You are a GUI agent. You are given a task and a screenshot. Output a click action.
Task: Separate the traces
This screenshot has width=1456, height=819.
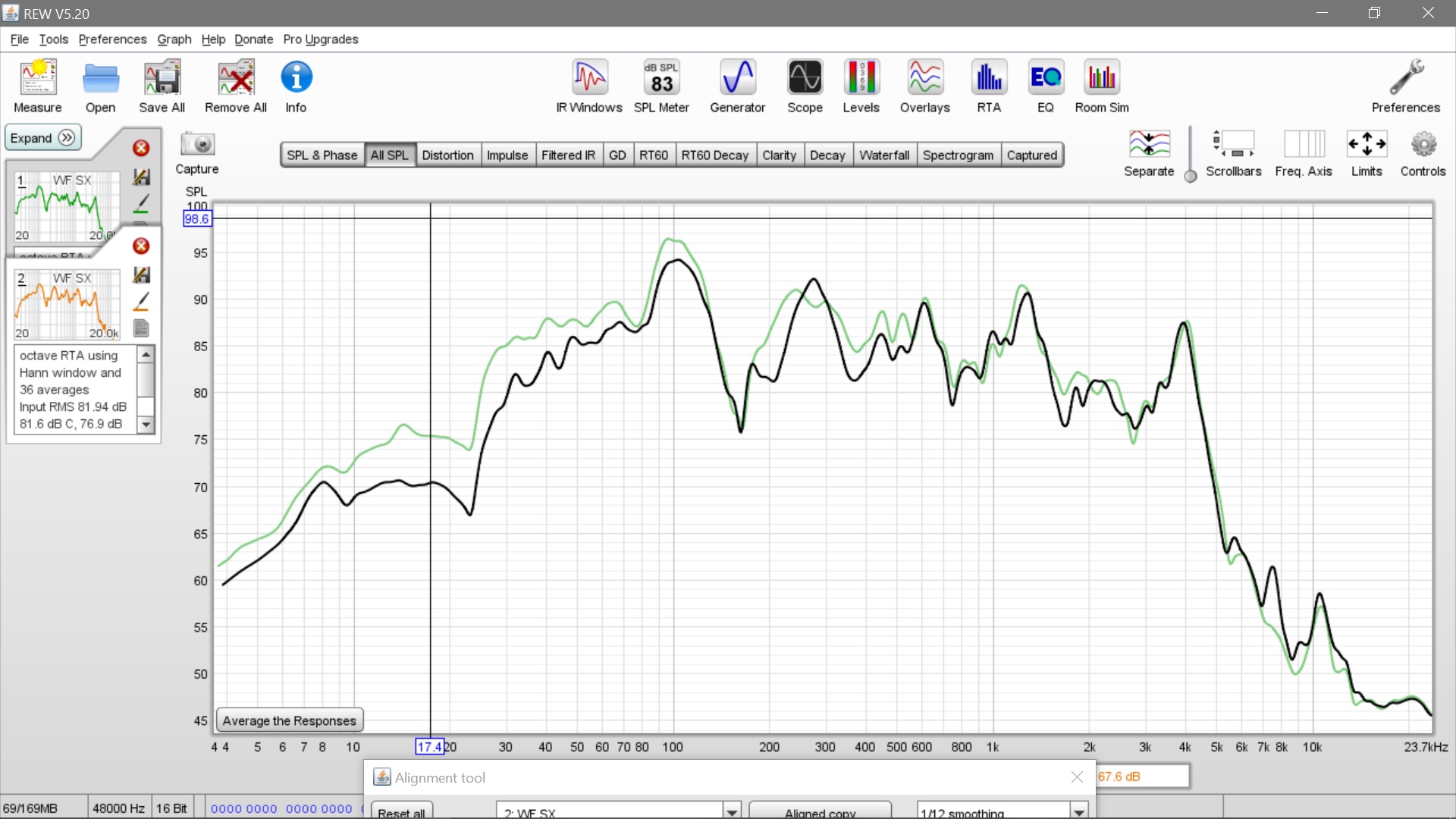(x=1149, y=153)
